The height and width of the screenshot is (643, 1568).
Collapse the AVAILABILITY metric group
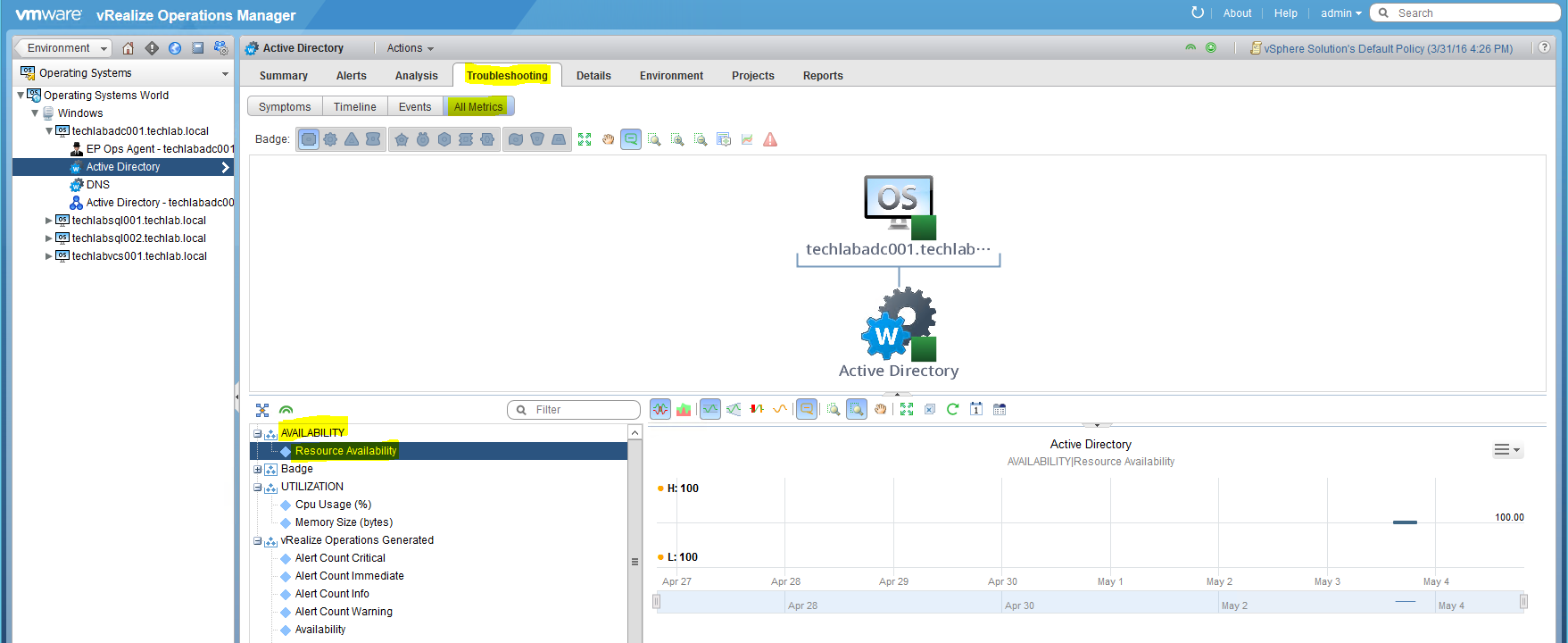257,433
